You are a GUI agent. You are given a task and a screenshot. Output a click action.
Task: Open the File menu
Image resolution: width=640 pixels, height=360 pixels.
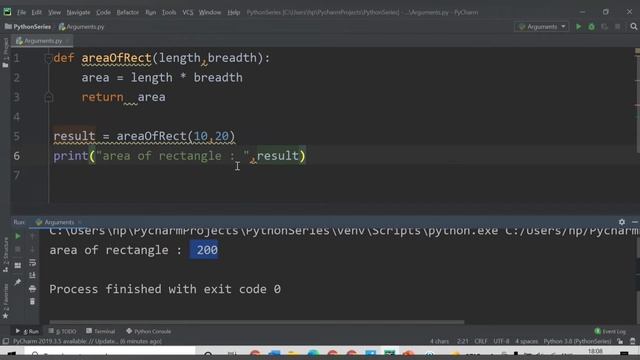(21, 12)
